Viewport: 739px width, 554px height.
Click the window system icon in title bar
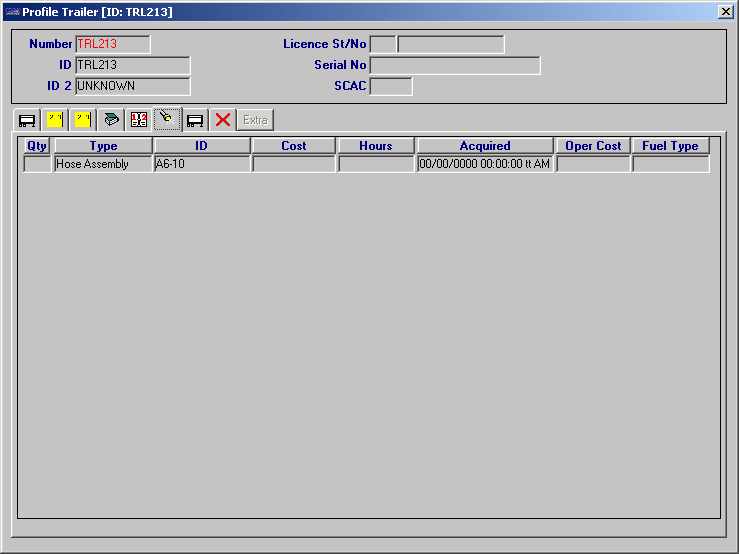point(13,12)
